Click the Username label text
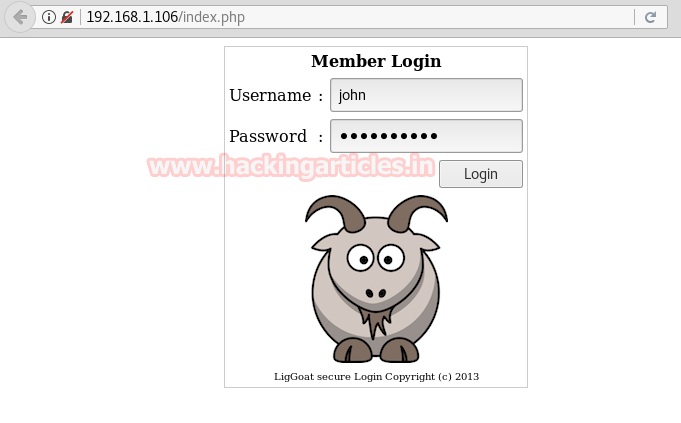This screenshot has width=681, height=423. (x=270, y=95)
